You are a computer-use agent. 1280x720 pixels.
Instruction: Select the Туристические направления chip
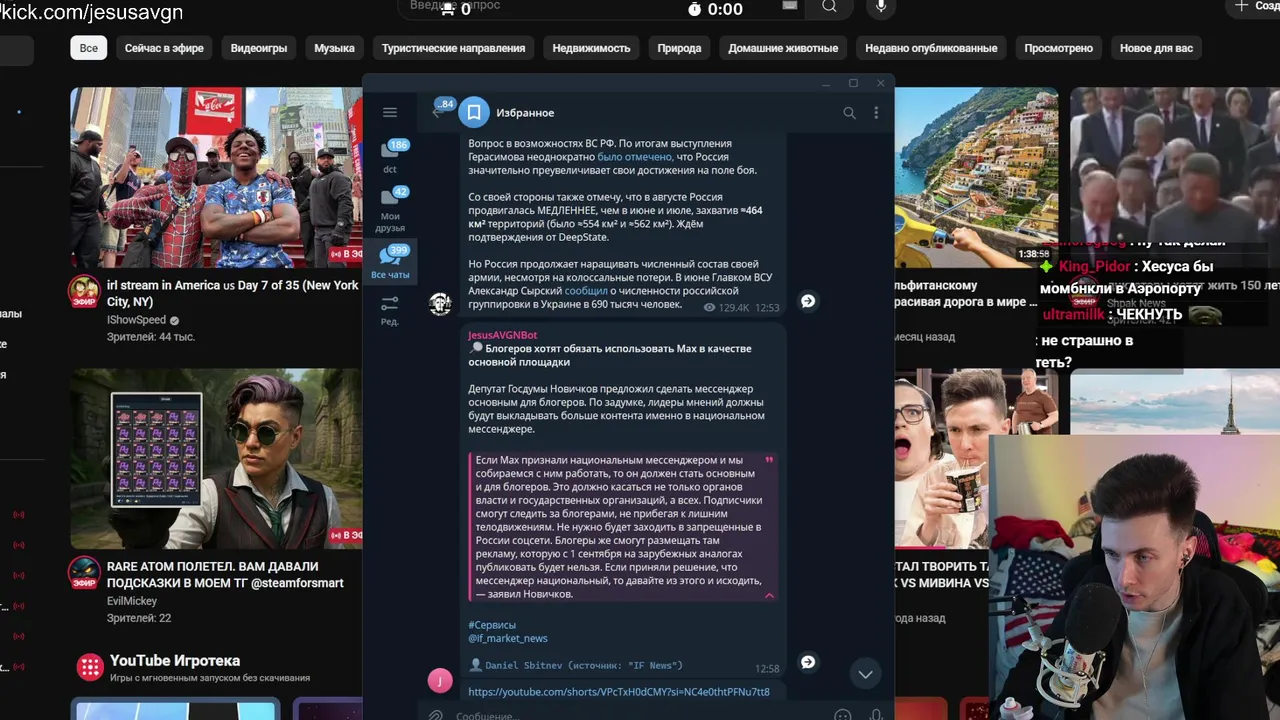[453, 48]
